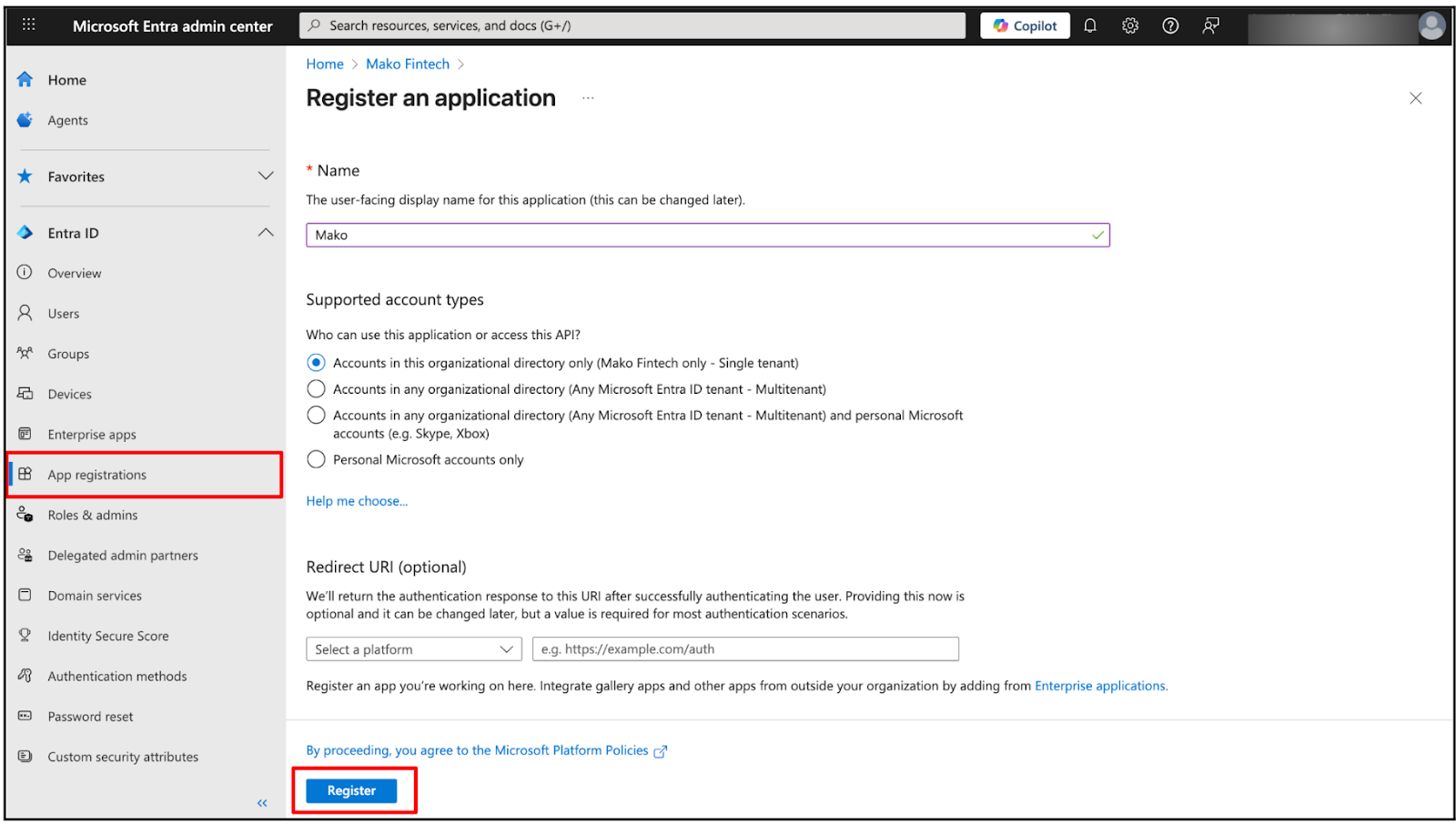Select Personal Microsoft accounts only radio

[316, 459]
